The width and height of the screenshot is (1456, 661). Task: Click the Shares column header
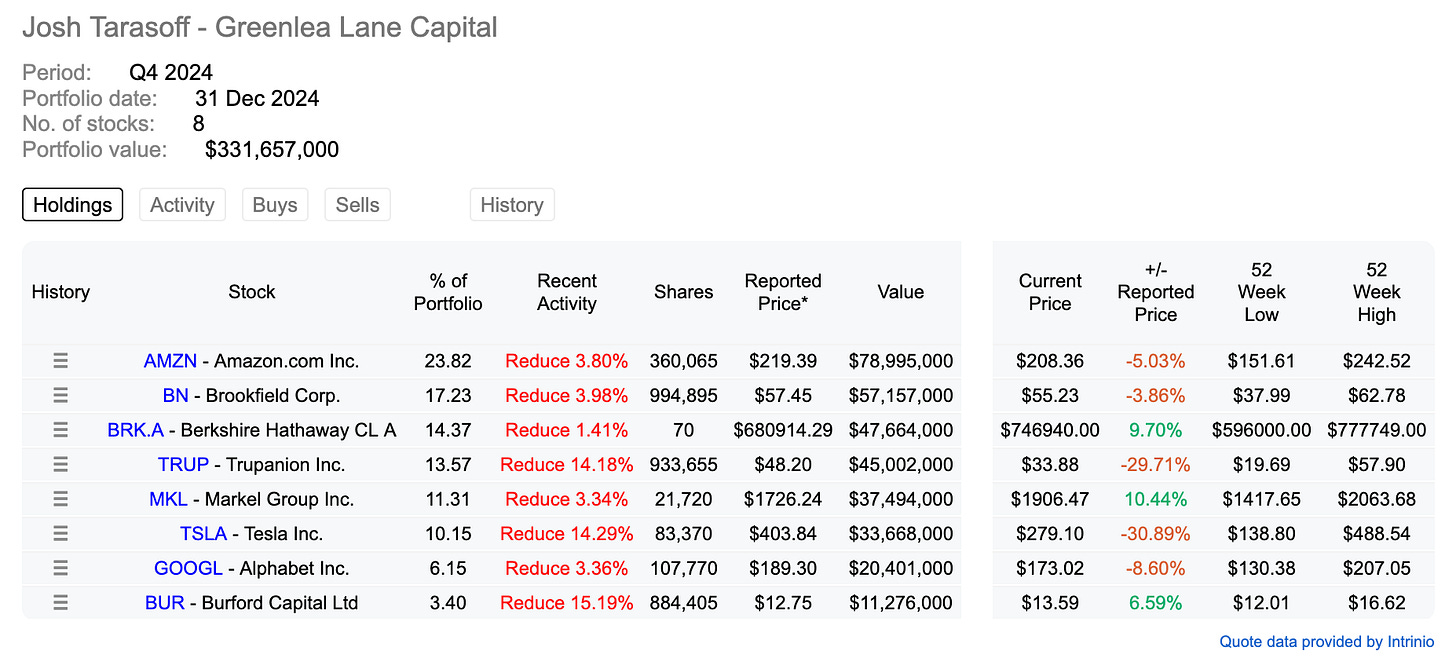[x=684, y=292]
